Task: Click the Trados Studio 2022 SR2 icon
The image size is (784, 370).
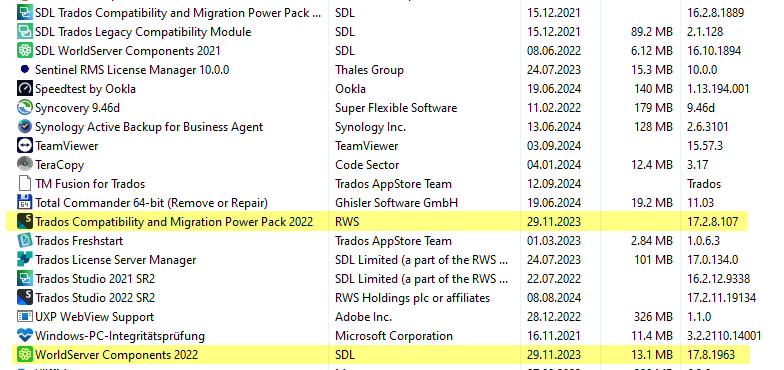Action: [24, 298]
